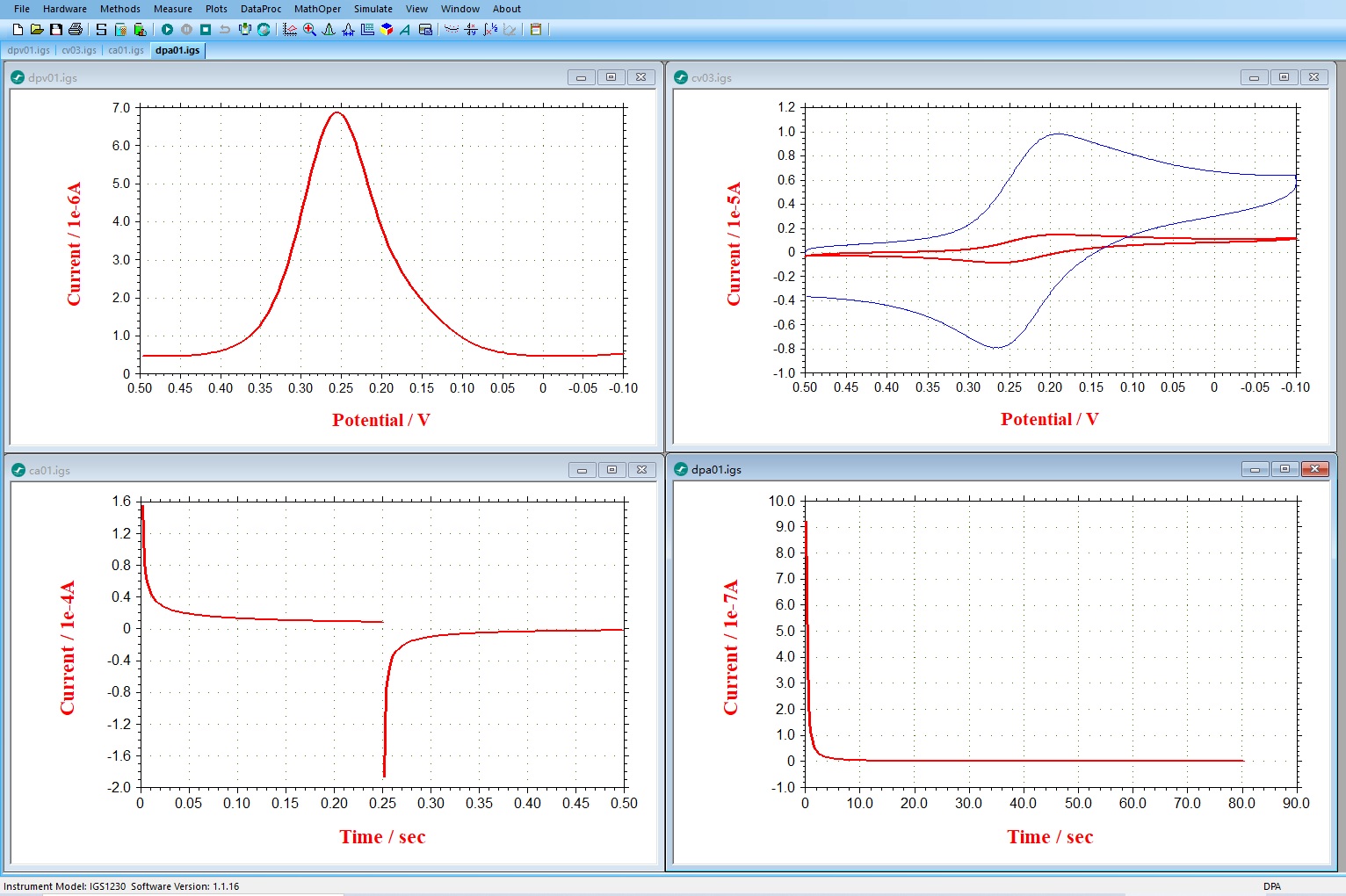
Task: Open the DataProc menu
Action: click(261, 9)
